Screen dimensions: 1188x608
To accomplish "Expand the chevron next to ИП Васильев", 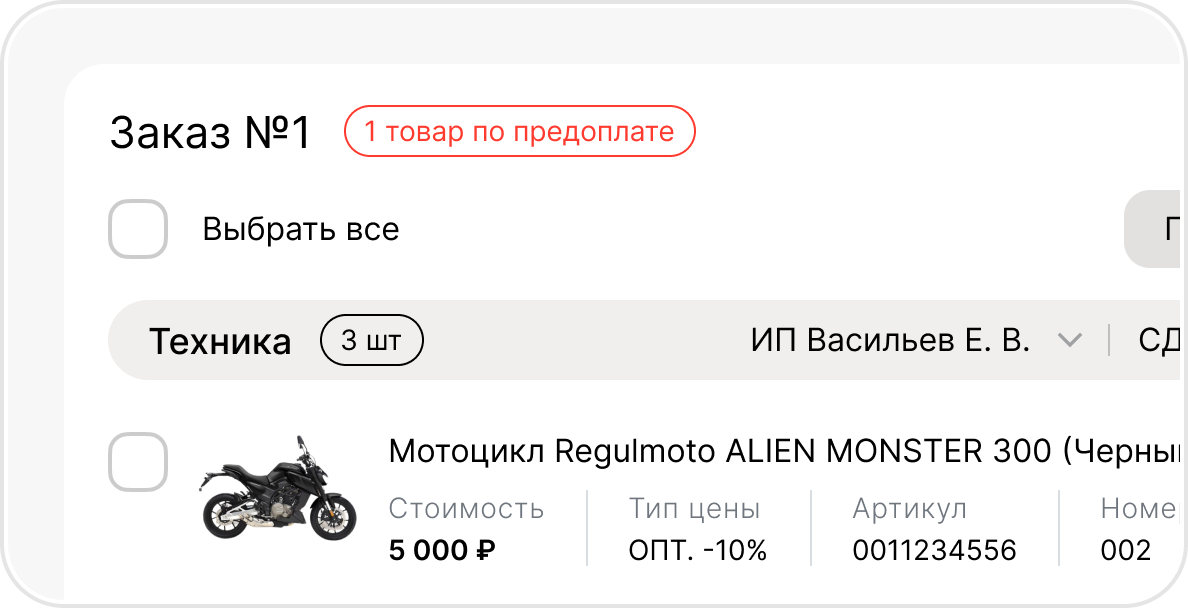I will click(x=1070, y=341).
